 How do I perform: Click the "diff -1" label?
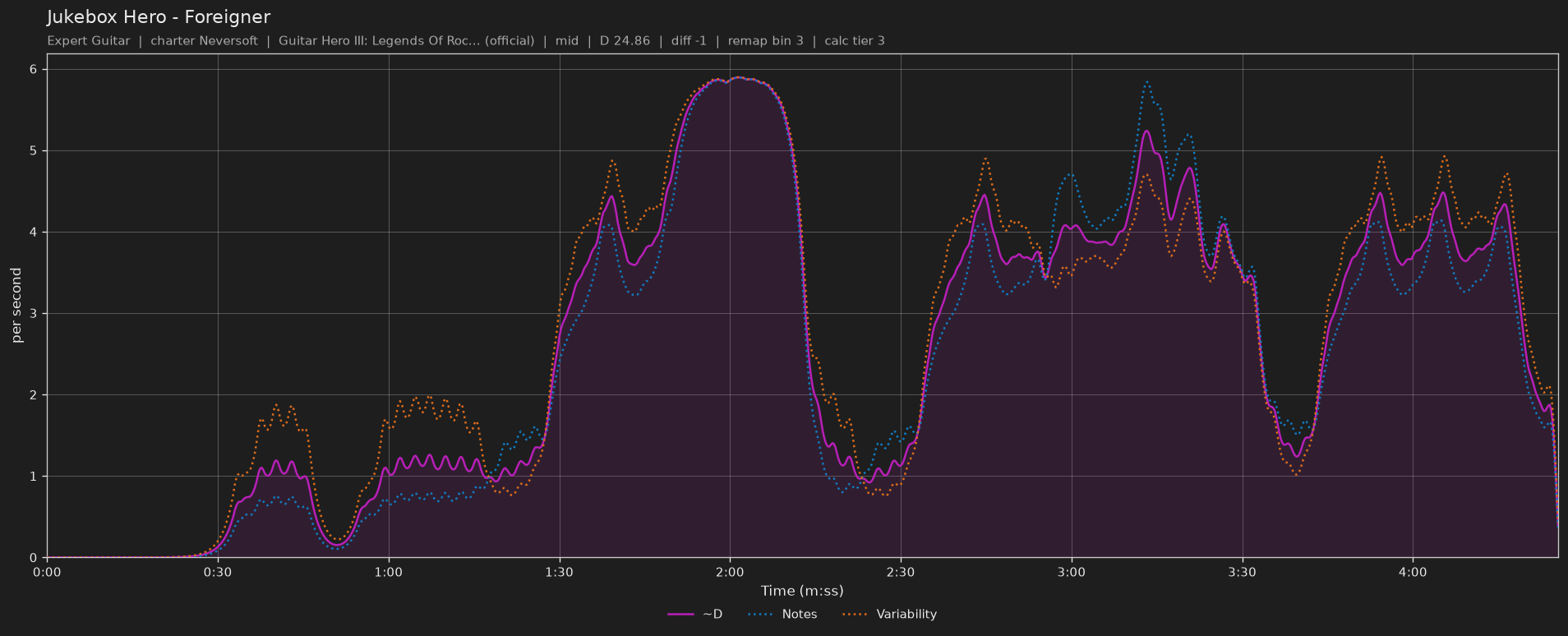click(x=689, y=41)
